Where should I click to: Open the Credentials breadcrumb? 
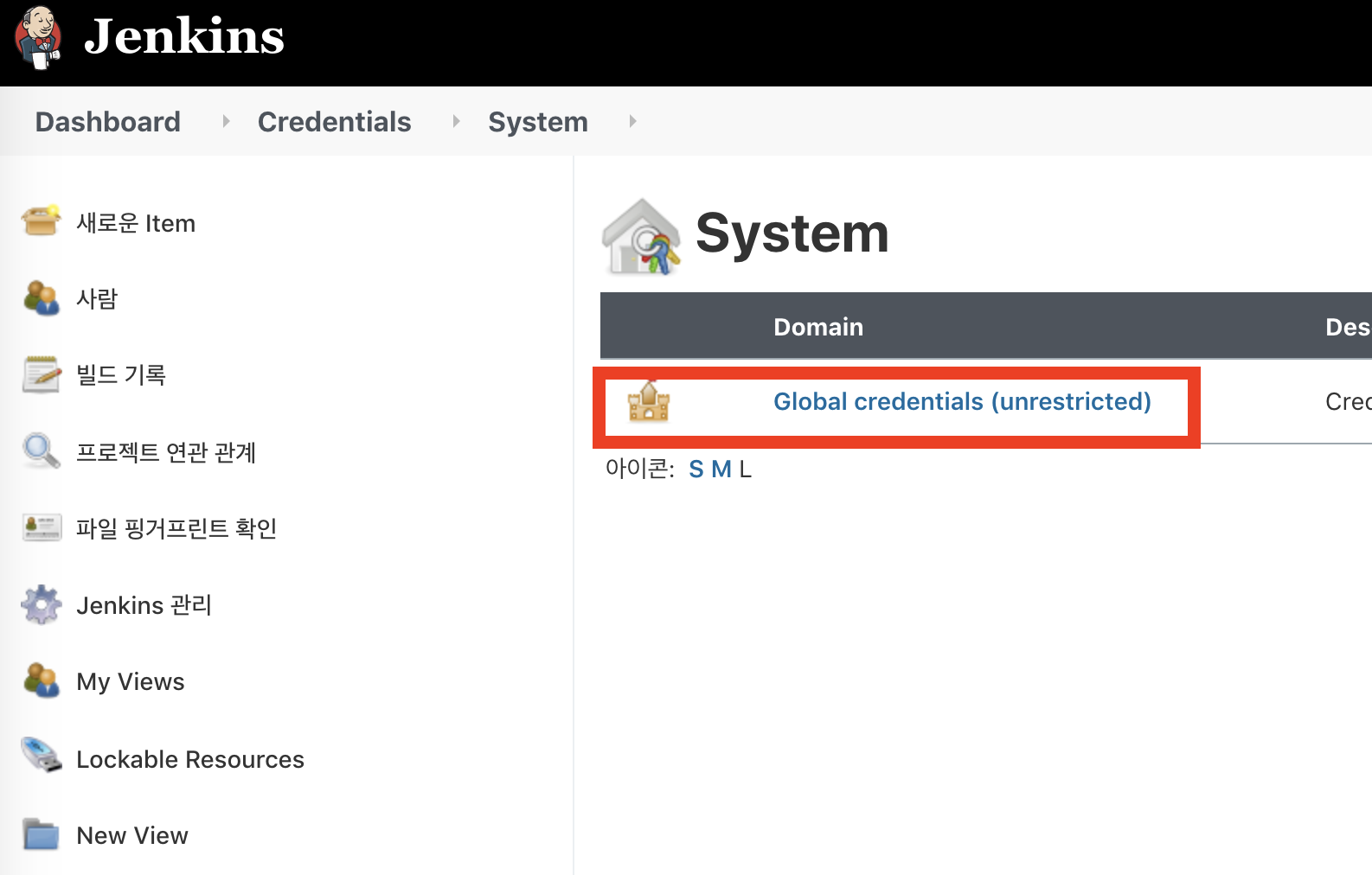pyautogui.click(x=335, y=122)
